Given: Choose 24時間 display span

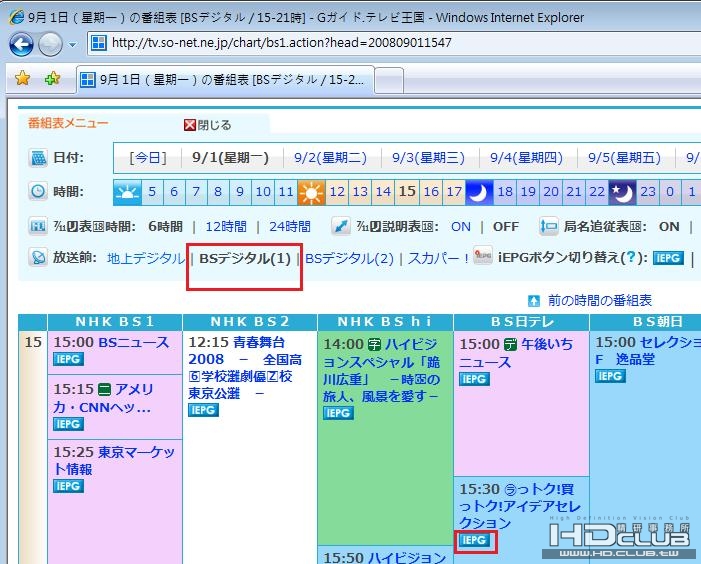Looking at the screenshot, I should pyautogui.click(x=290, y=227).
